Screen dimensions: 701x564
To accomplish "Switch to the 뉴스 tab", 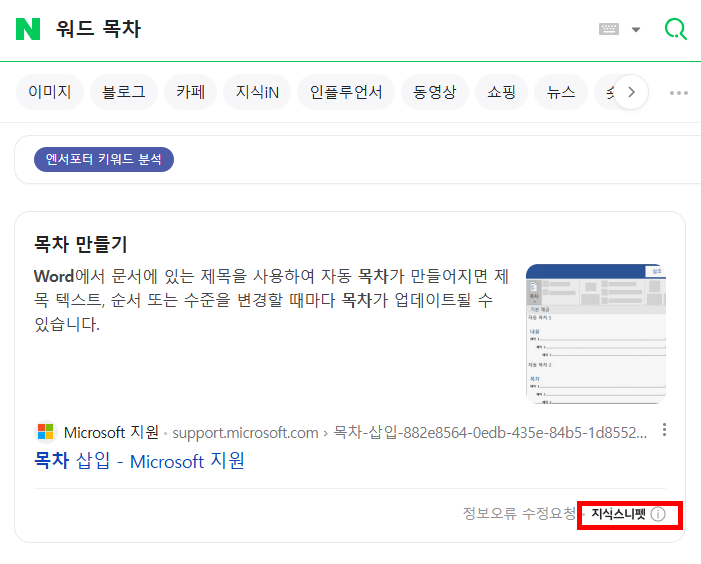I will click(561, 92).
